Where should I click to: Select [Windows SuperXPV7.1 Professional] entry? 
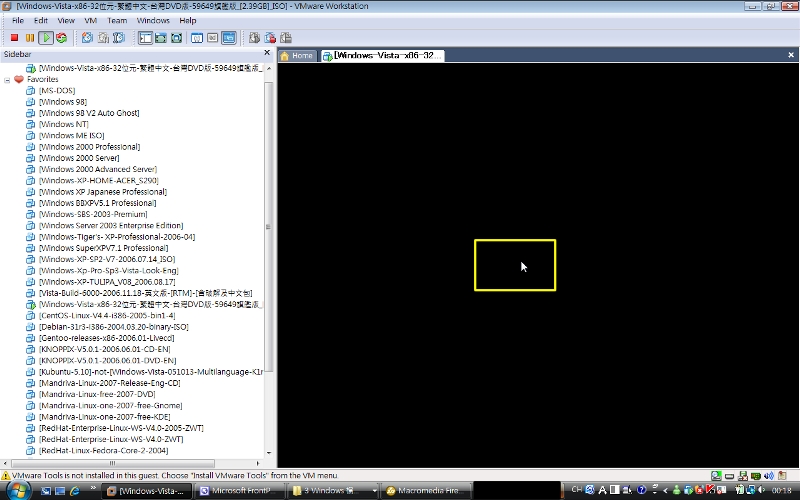103,248
